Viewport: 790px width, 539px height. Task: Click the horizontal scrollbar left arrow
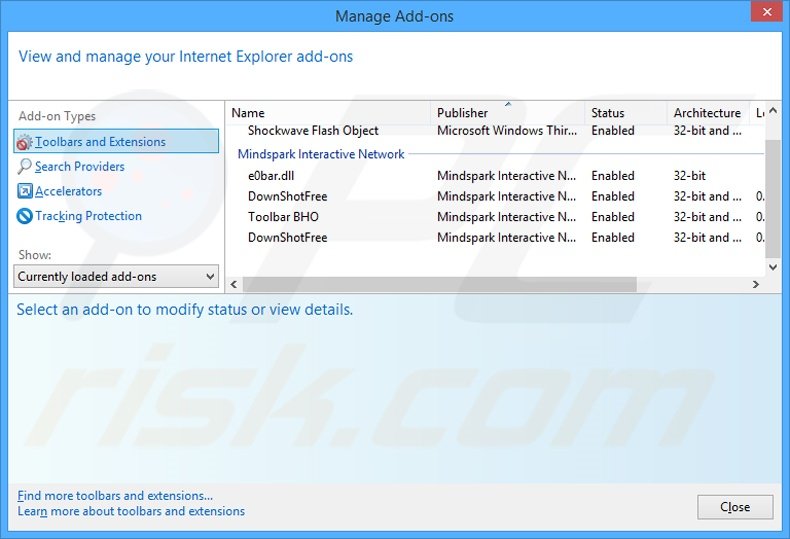(234, 285)
